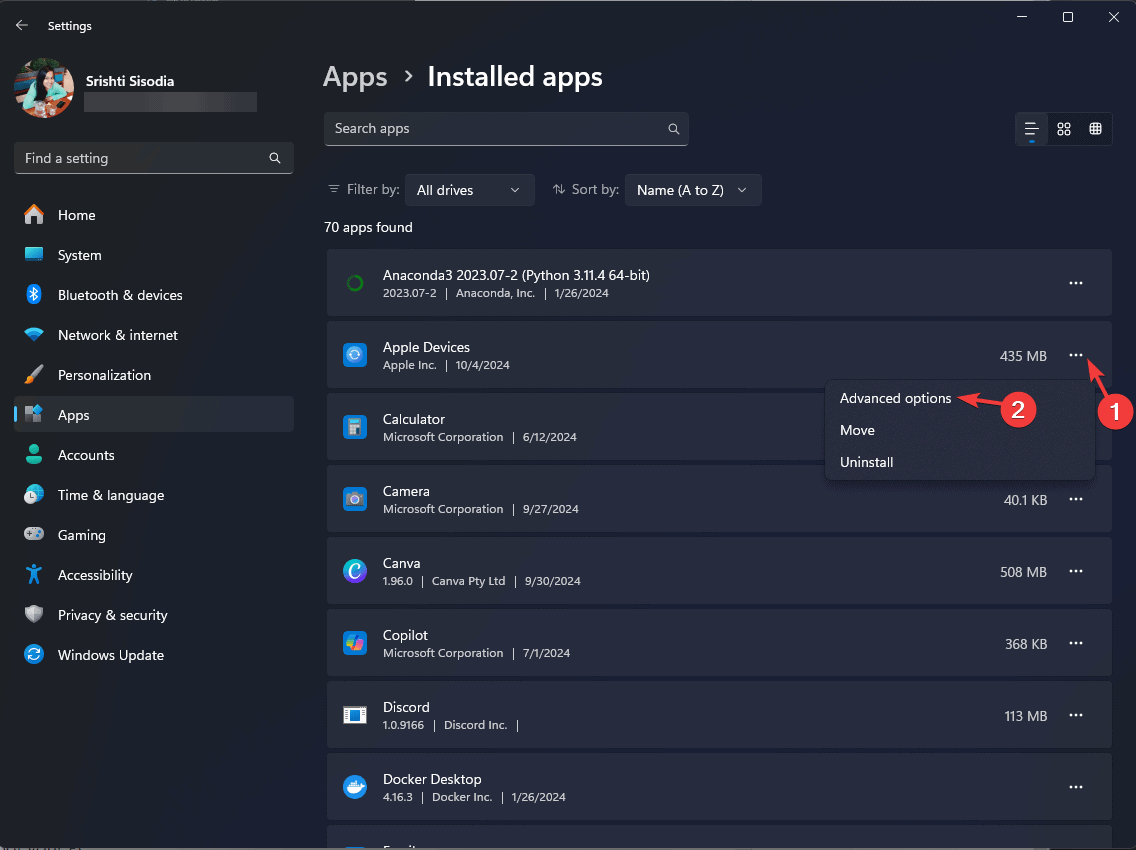
Task: Click the search icon in Search apps
Action: [673, 128]
